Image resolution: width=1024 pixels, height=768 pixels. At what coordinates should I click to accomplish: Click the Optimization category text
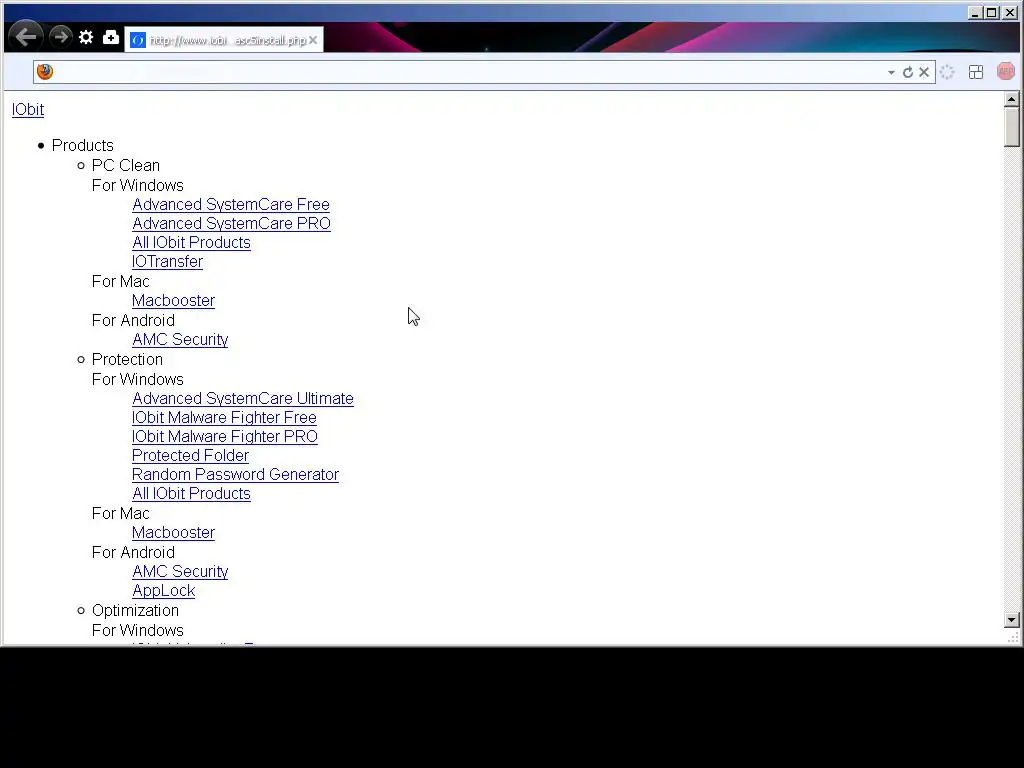coord(135,611)
